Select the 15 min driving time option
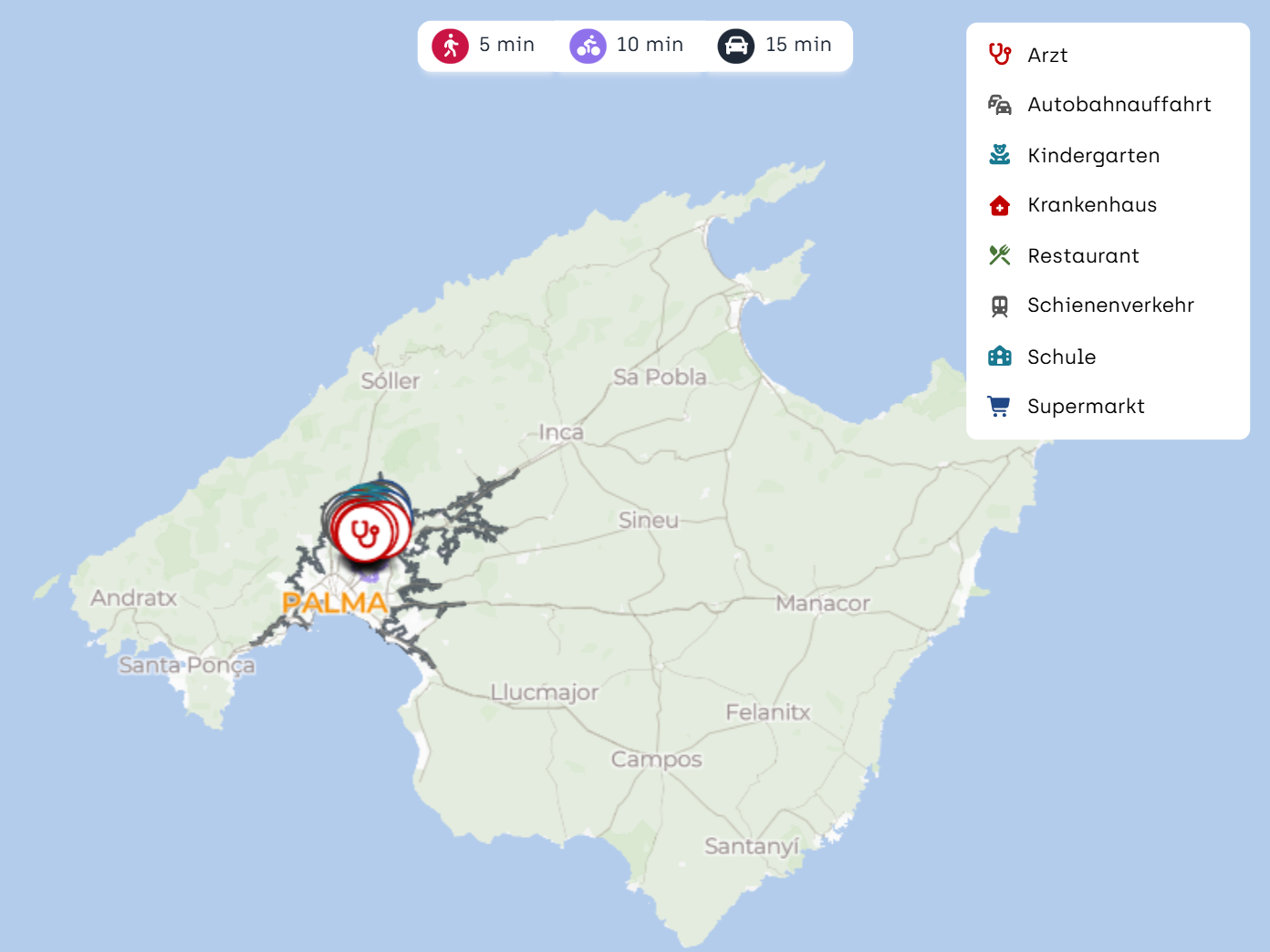The image size is (1270, 952). (x=798, y=45)
